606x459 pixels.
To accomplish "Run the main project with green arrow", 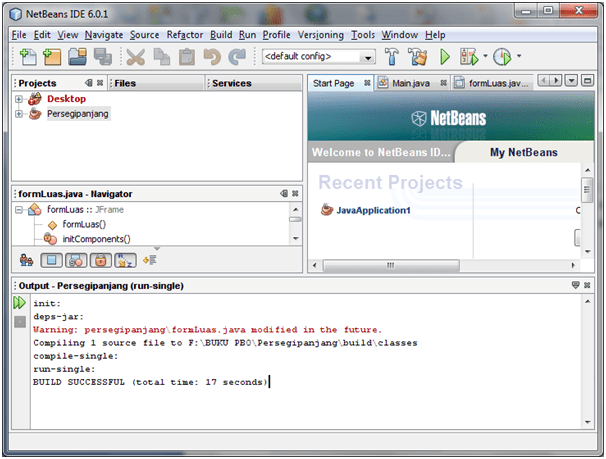I will pos(445,57).
